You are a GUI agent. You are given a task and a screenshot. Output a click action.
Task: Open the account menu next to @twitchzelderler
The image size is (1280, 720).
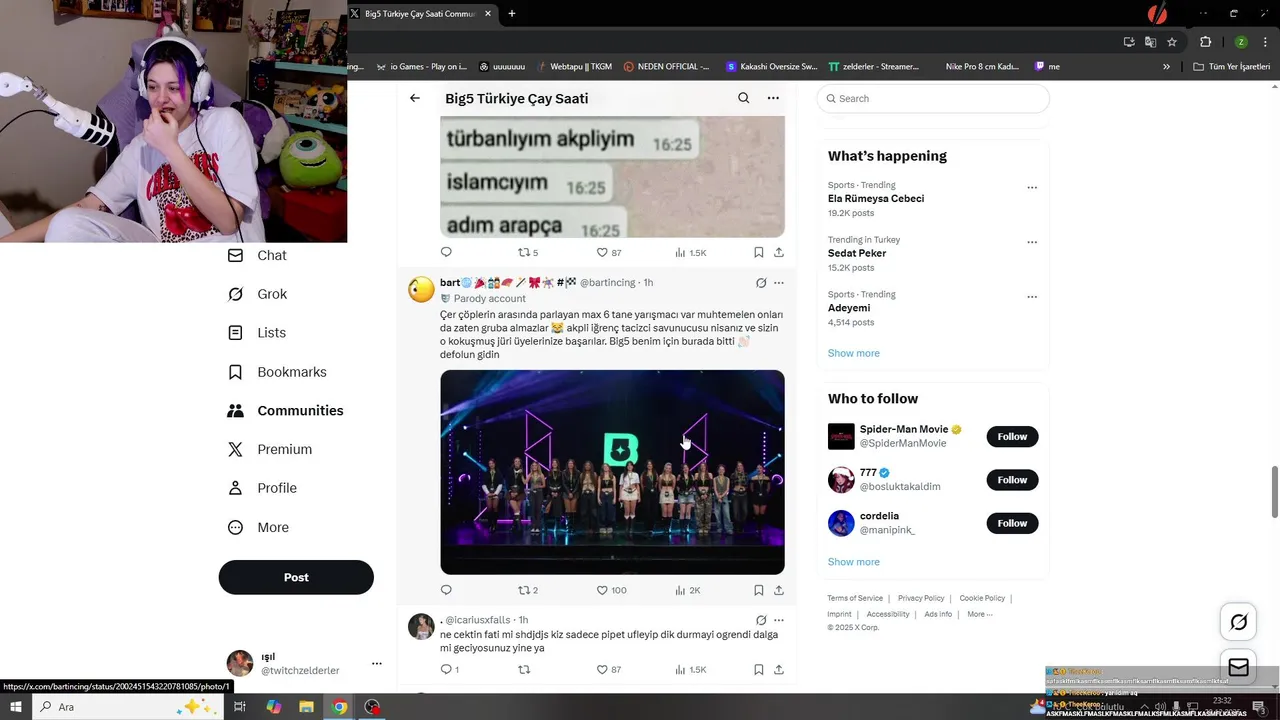pos(377,663)
